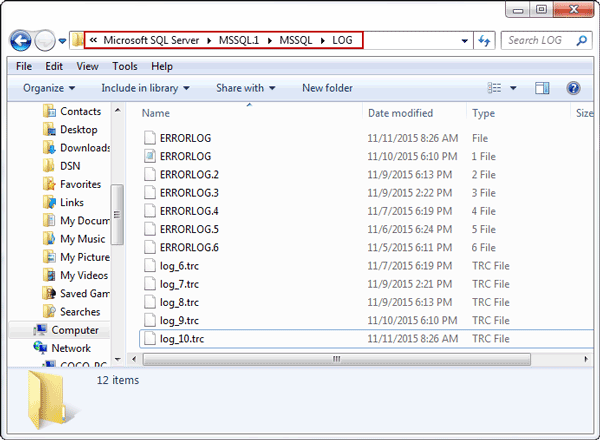
Task: Select My Videos in navigation pane
Action: [75, 275]
